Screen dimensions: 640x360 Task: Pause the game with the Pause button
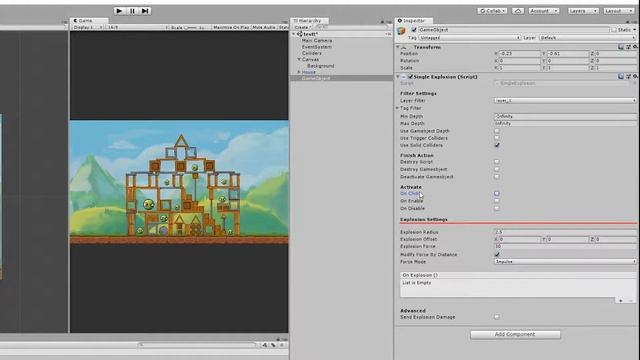click(132, 11)
